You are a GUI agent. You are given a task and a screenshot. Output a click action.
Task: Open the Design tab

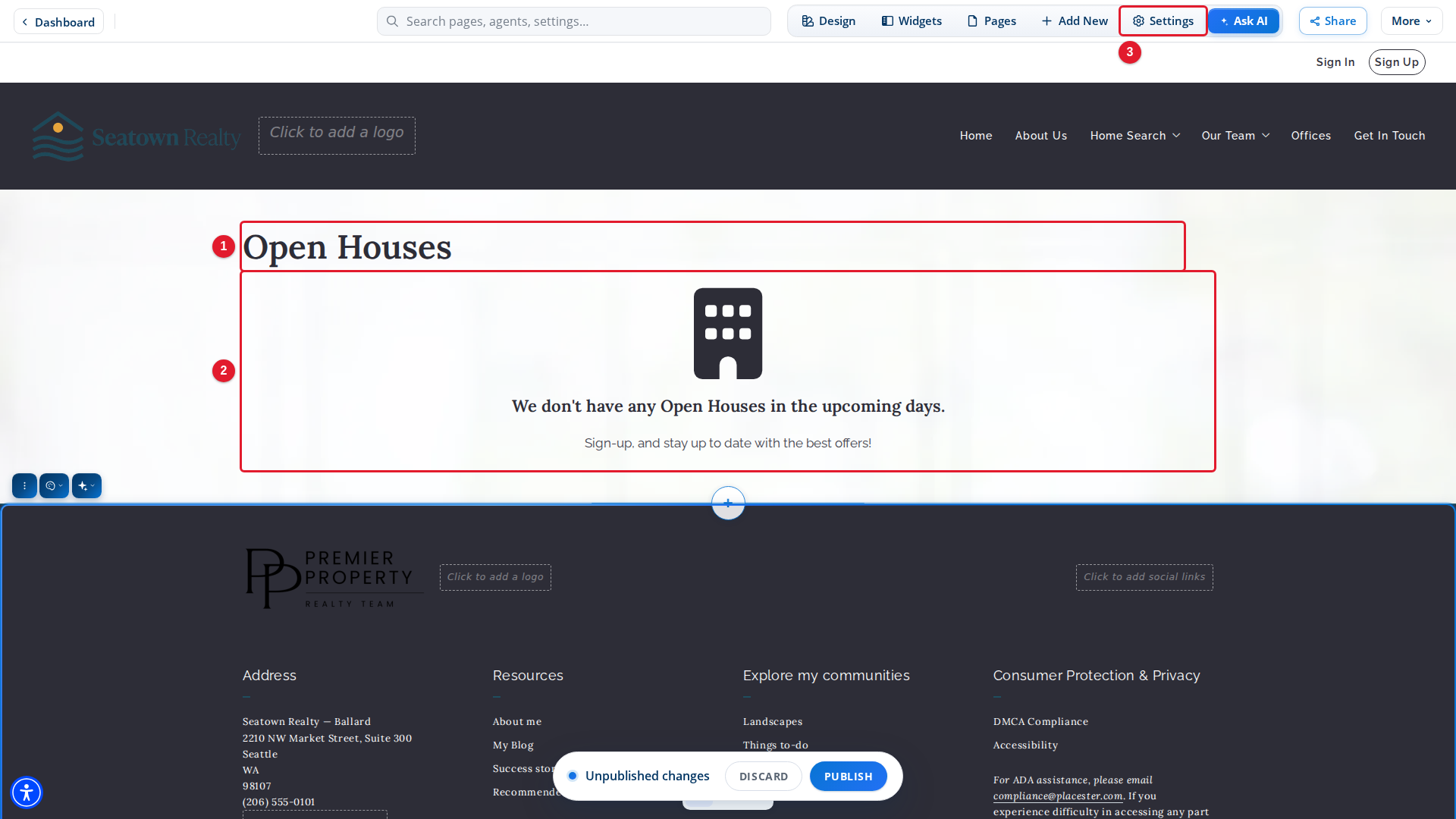pos(828,21)
